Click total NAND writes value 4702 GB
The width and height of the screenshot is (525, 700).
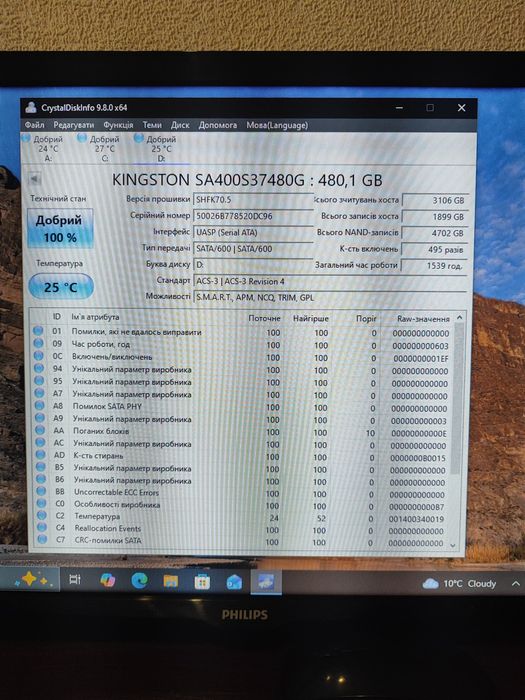point(435,233)
